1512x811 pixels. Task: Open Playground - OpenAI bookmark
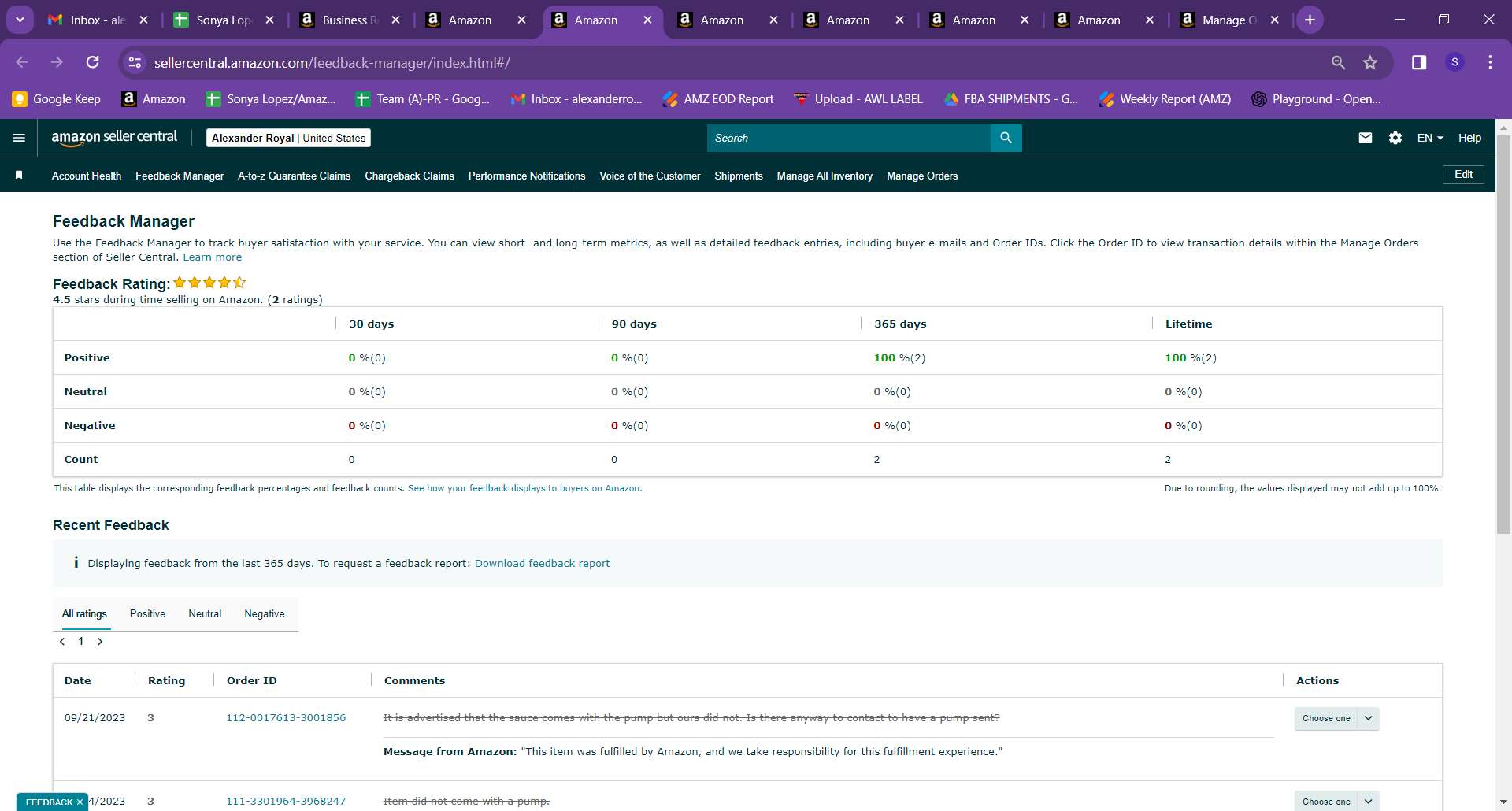click(x=1317, y=98)
